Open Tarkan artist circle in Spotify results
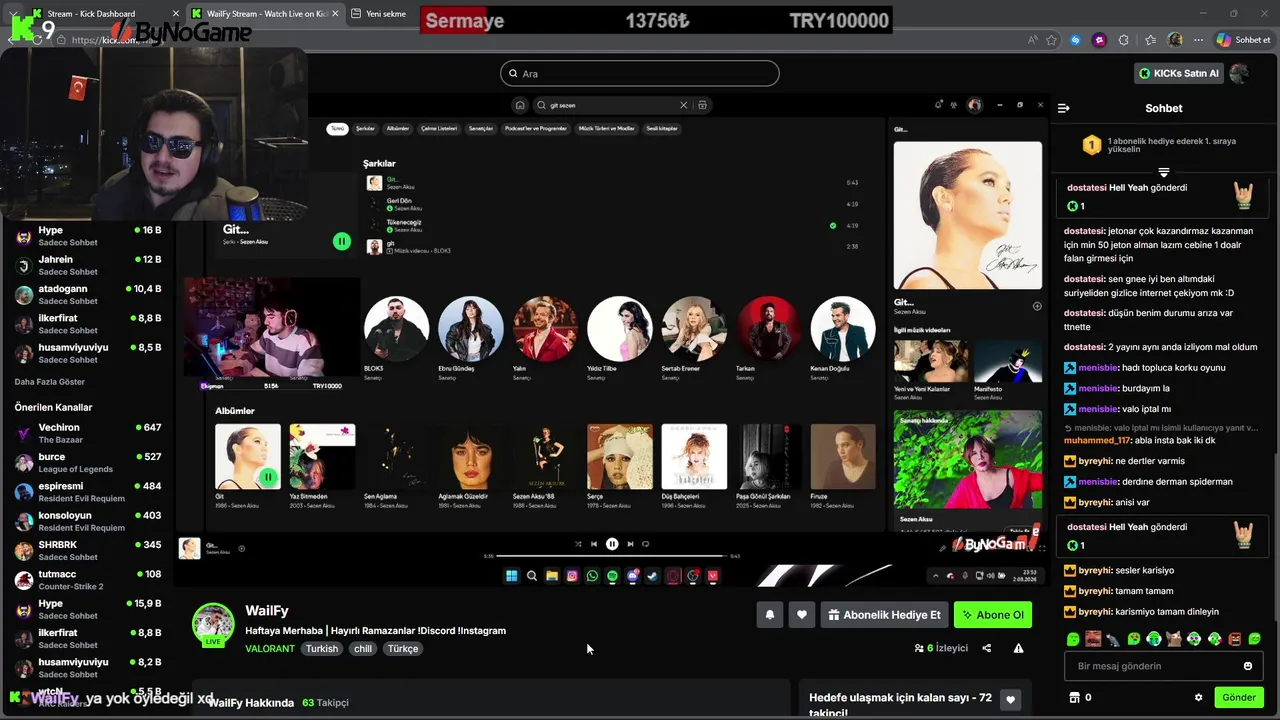The height and width of the screenshot is (720, 1280). click(769, 328)
